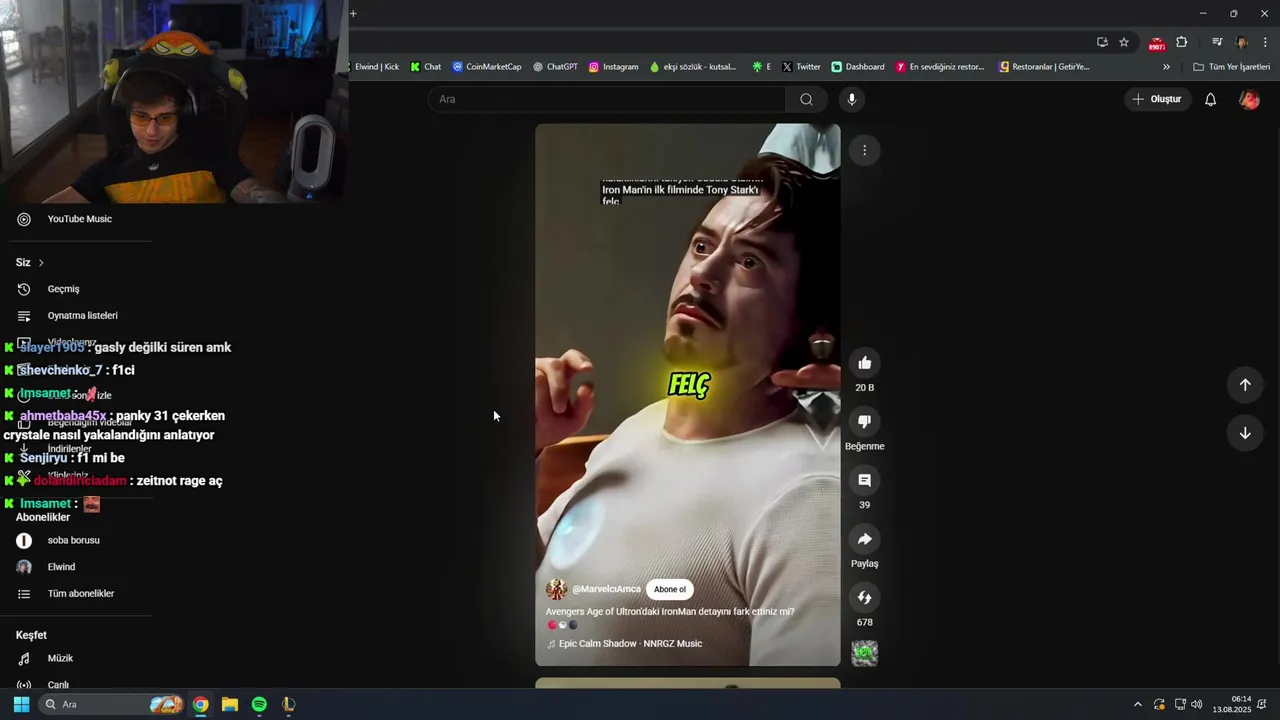
Task: Open the Restoranlar | GetirYe... bookmark
Action: coord(1045,67)
